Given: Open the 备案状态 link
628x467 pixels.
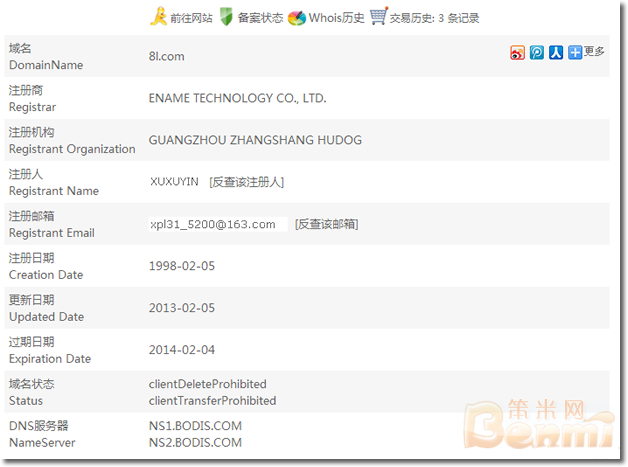Looking at the screenshot, I should click(x=260, y=18).
